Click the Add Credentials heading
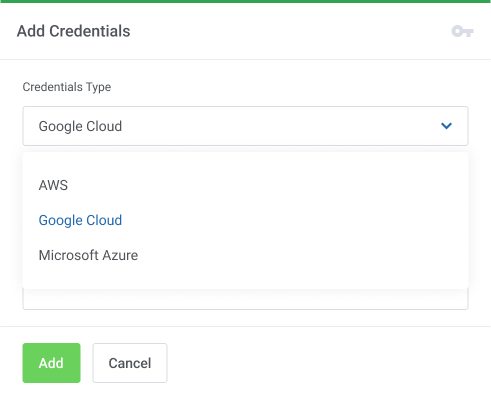Viewport: 491px width, 399px height. pyautogui.click(x=73, y=31)
